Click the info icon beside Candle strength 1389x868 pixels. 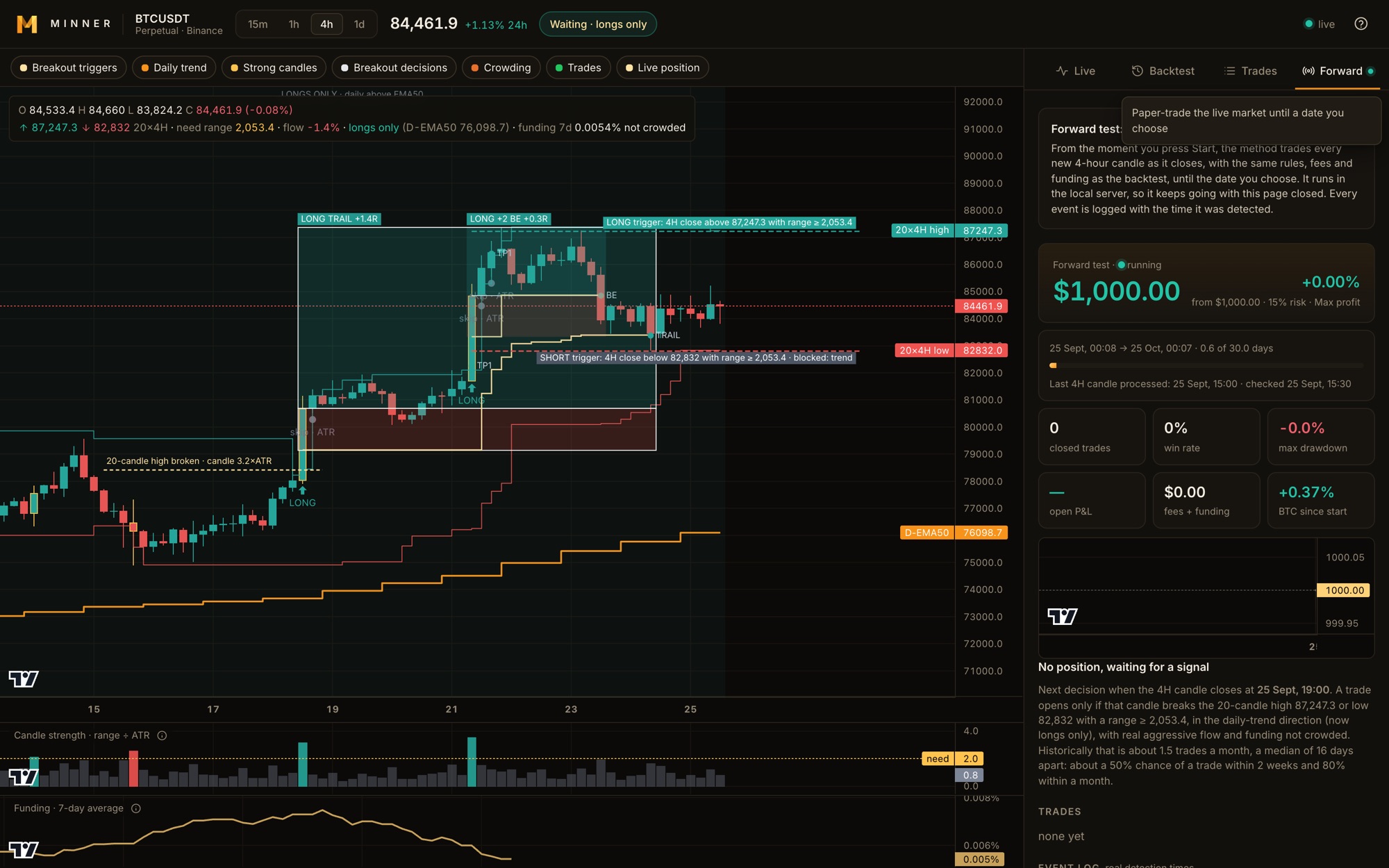point(162,735)
